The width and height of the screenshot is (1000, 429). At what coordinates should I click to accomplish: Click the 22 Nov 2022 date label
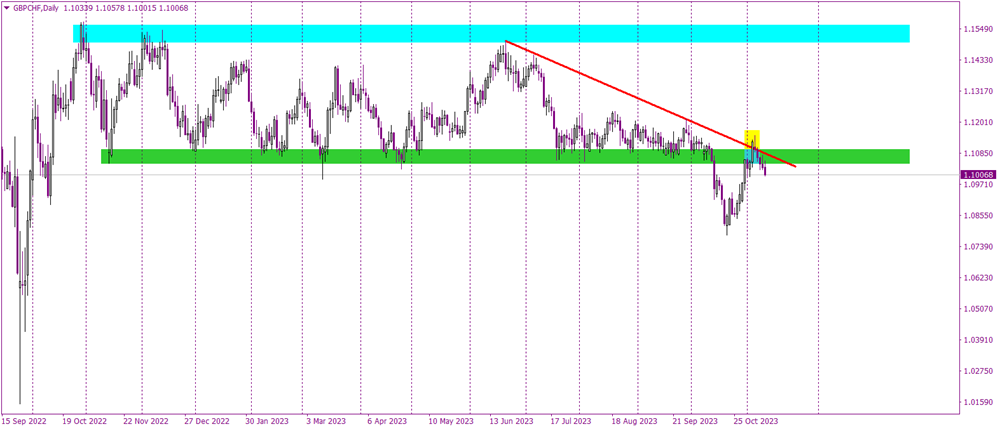click(x=146, y=421)
